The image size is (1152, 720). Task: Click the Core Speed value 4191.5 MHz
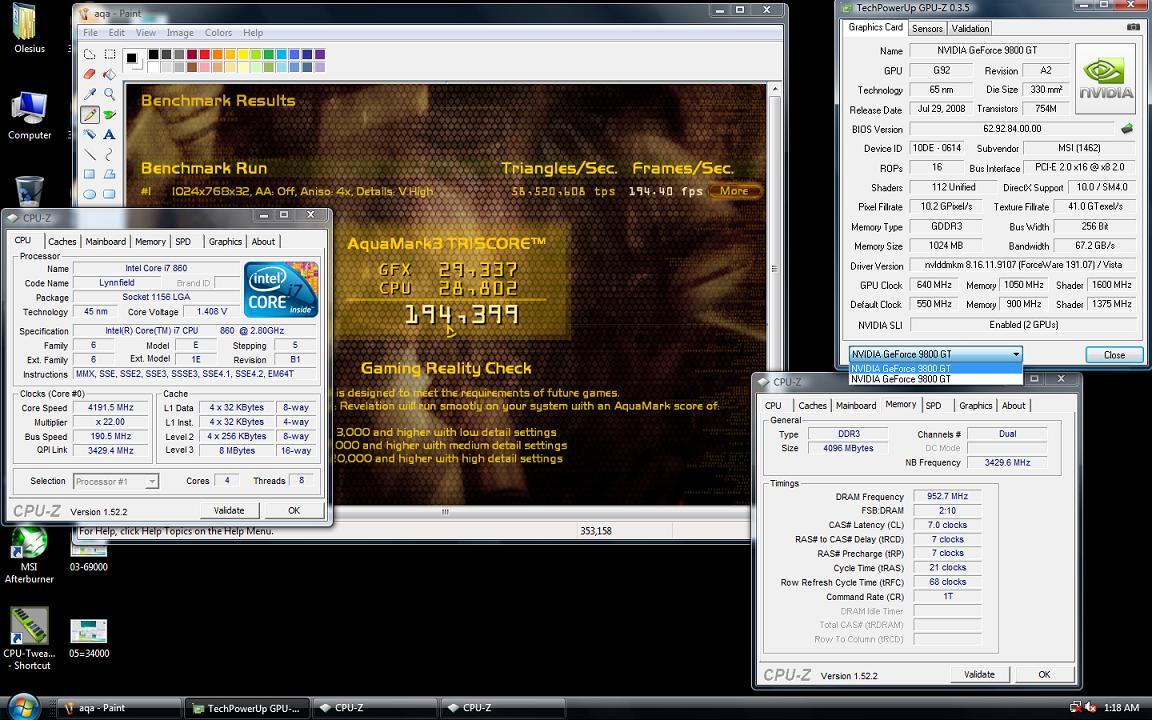(111, 407)
